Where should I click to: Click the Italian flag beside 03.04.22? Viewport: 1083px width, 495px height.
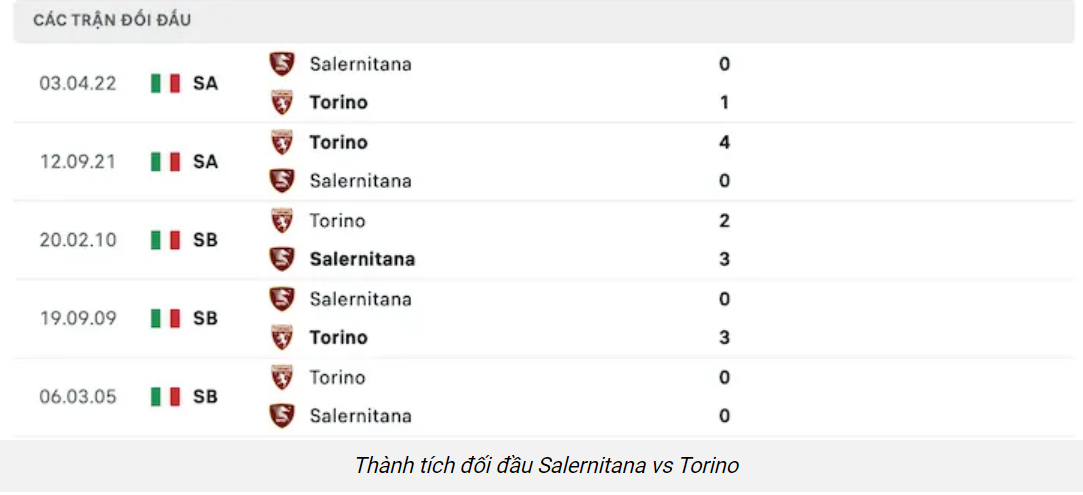166,83
